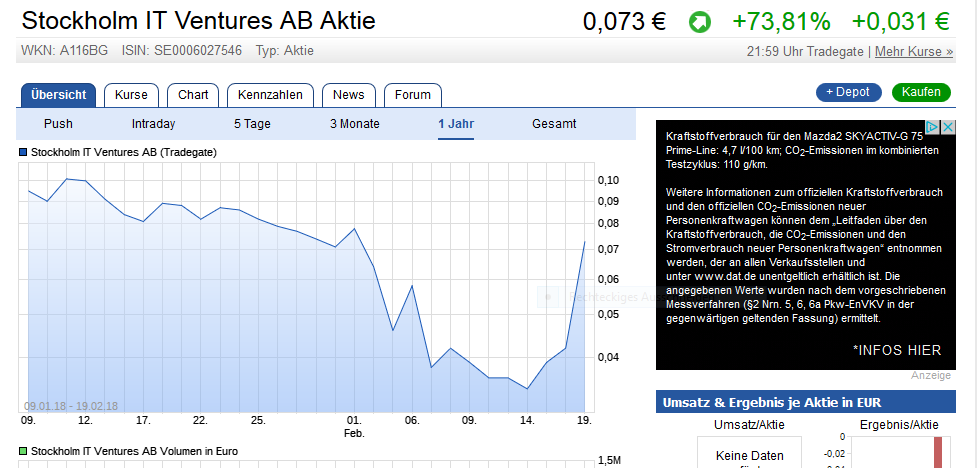Switch the chart to 5 Tage
Image resolution: width=977 pixels, height=468 pixels.
pyautogui.click(x=252, y=124)
